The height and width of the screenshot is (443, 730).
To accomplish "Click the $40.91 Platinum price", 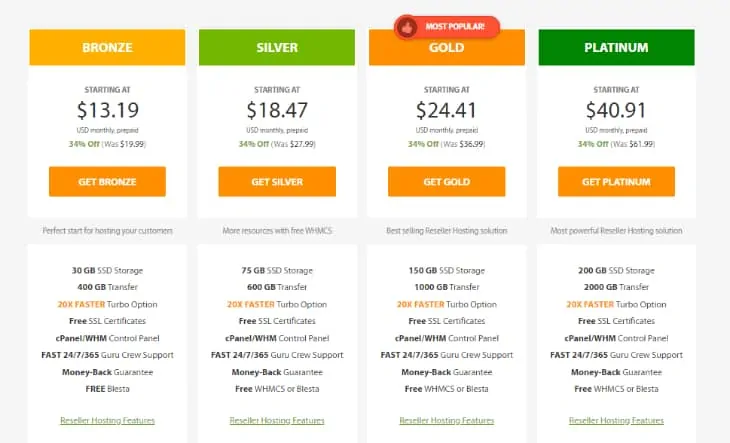I will coord(616,110).
